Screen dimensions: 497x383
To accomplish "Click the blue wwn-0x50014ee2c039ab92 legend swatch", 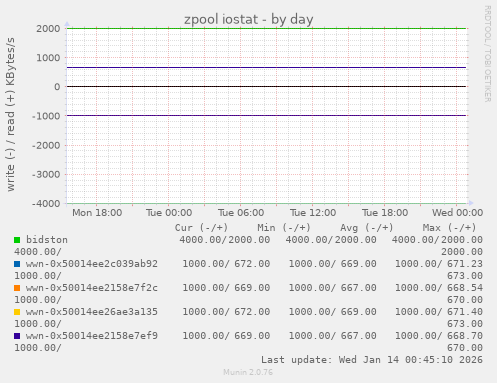I will (17, 264).
